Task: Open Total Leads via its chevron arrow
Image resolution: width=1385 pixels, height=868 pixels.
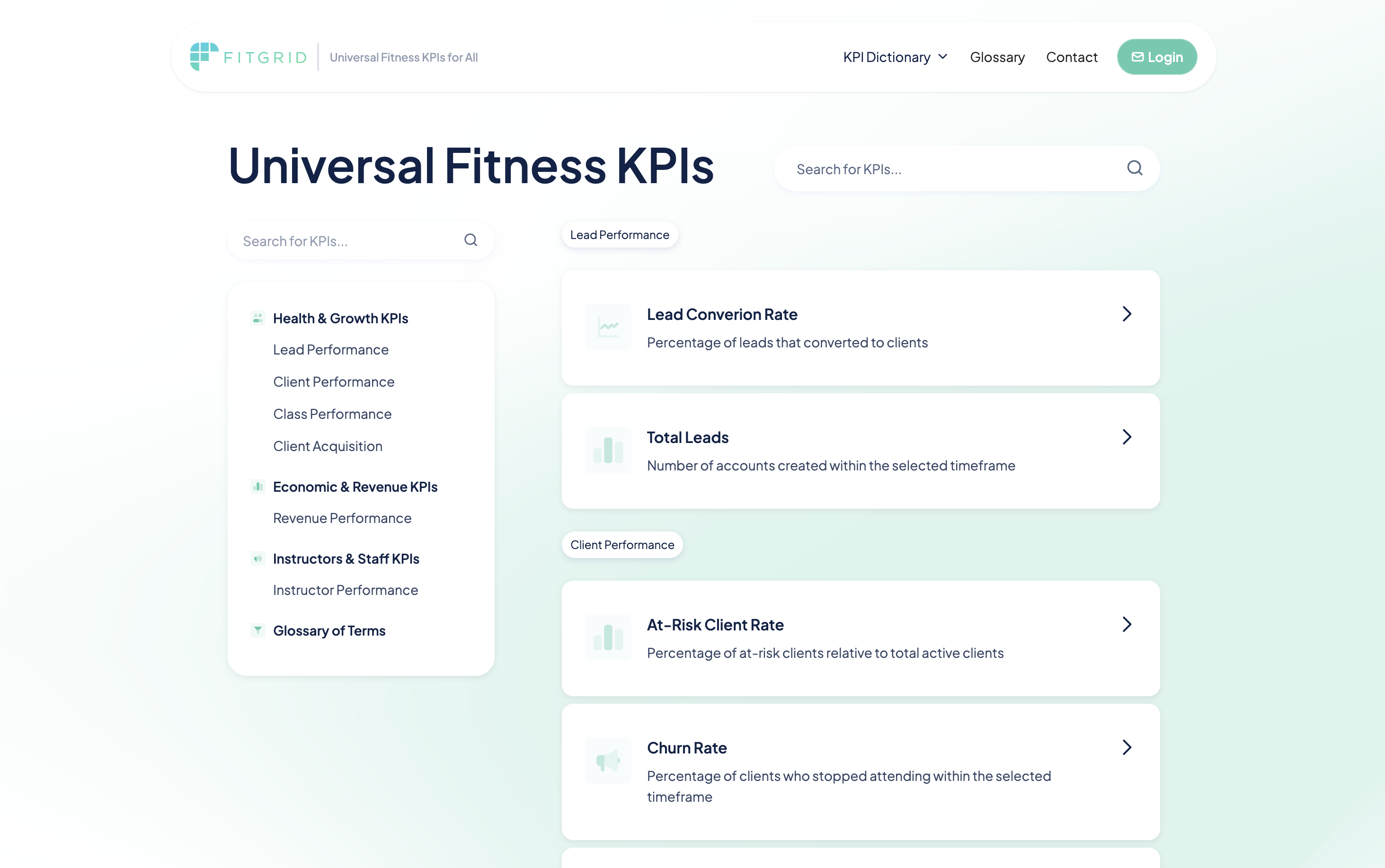Action: 1127,437
